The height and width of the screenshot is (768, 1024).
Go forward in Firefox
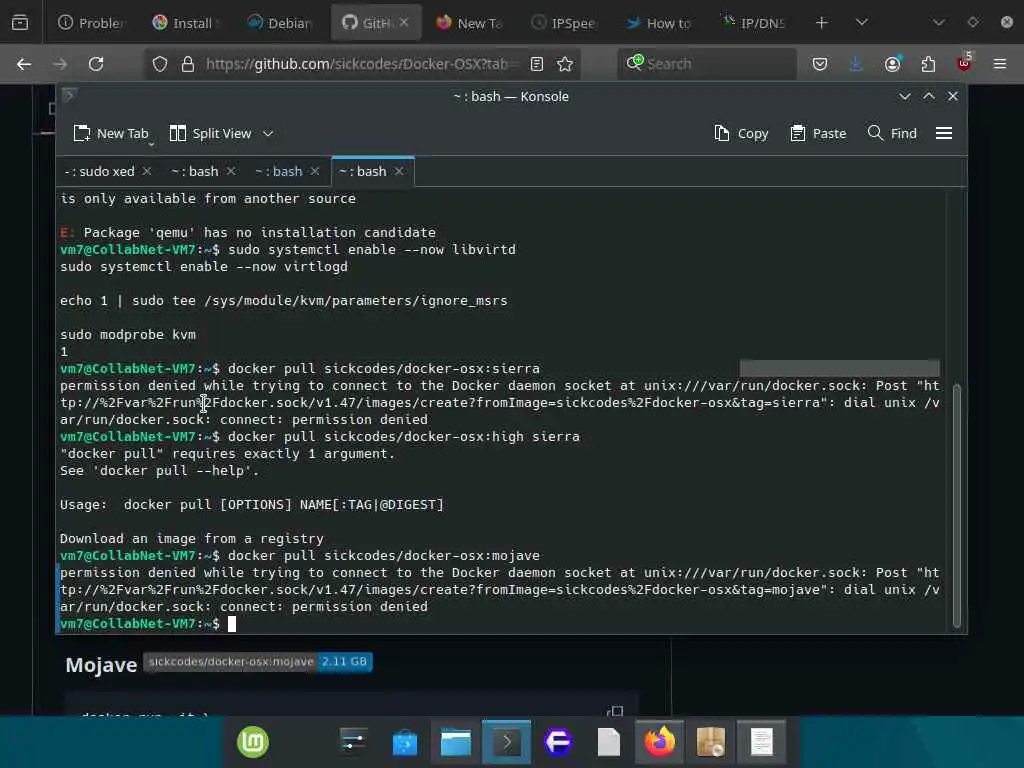pos(59,64)
